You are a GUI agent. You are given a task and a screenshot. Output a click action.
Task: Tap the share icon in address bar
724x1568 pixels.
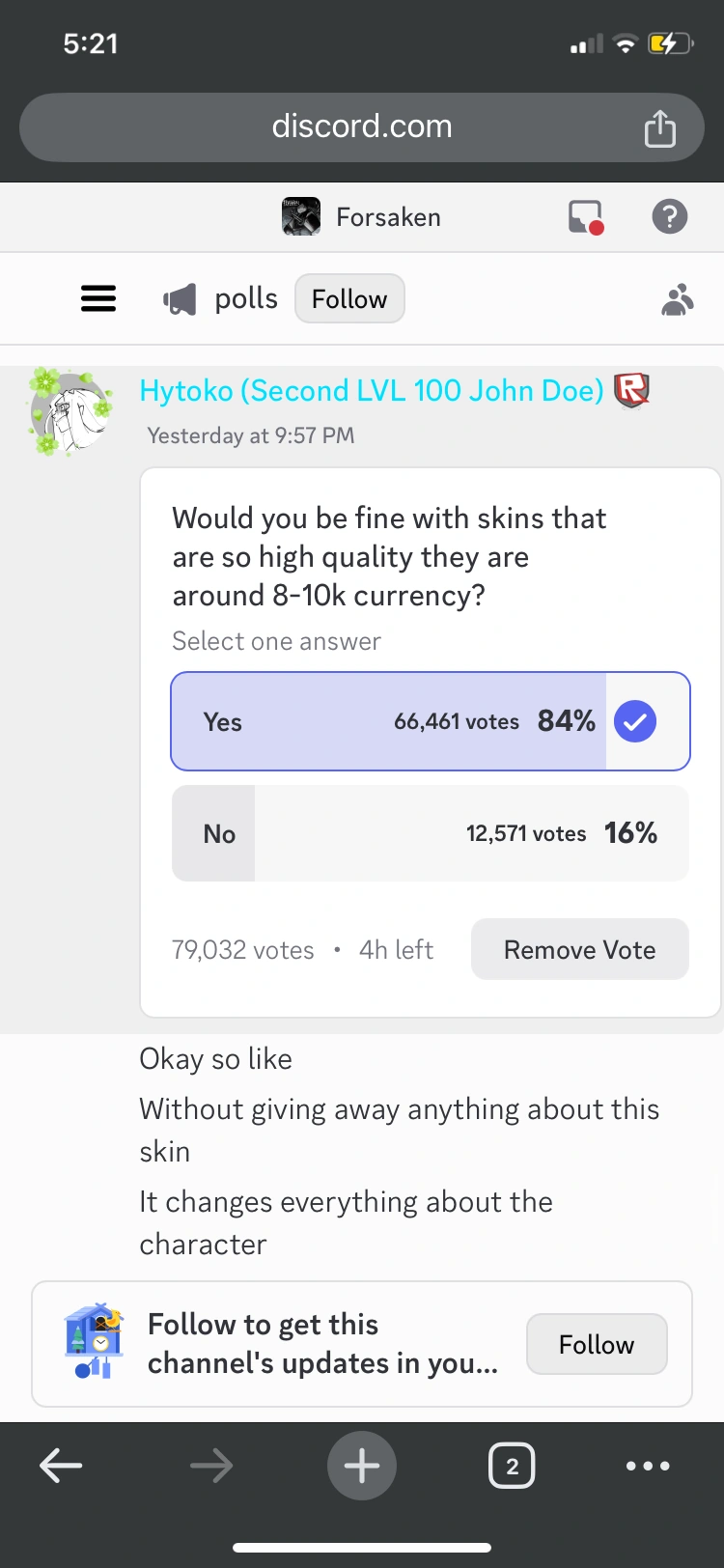click(x=660, y=127)
